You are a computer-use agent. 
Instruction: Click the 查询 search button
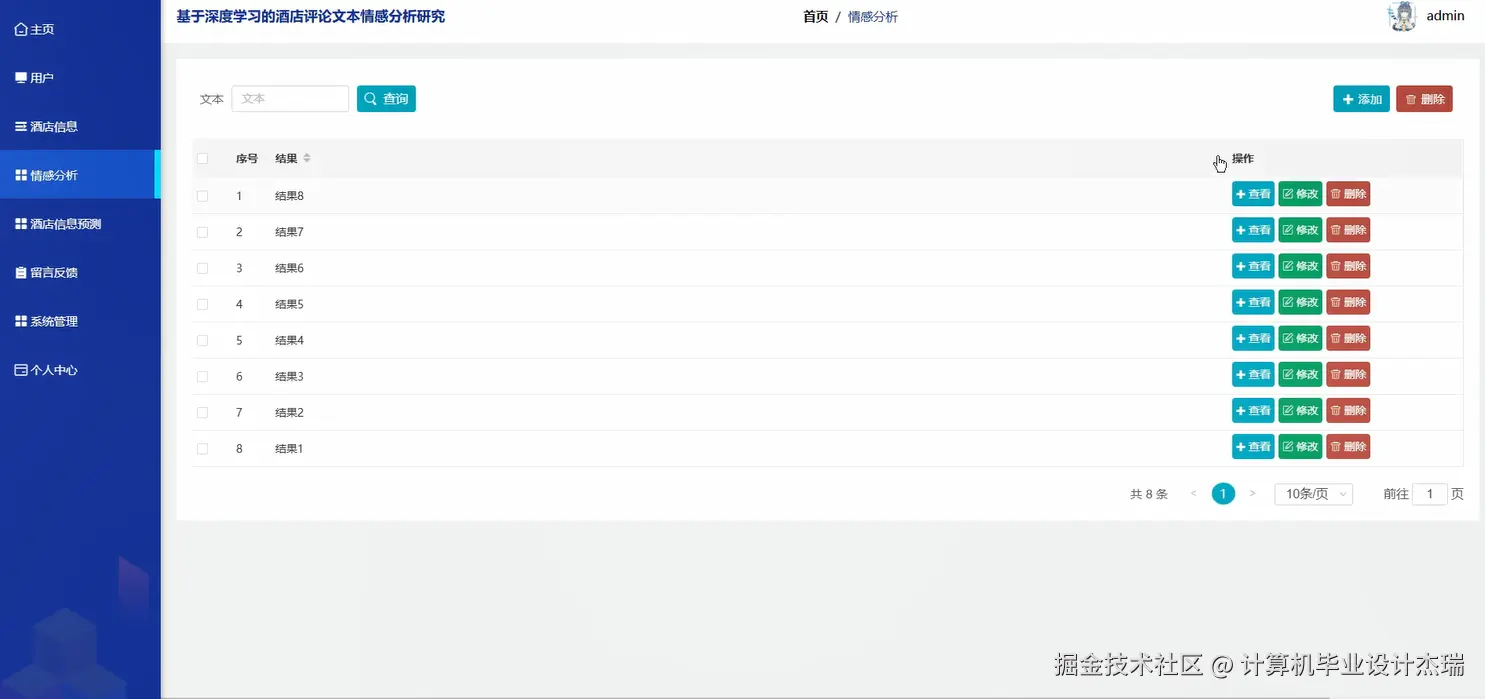point(386,99)
